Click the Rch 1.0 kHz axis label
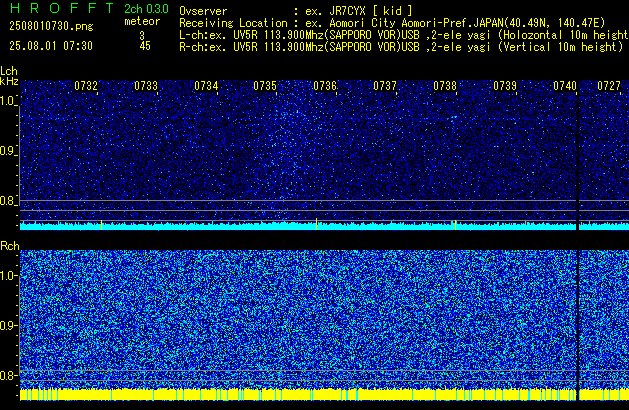 [8, 276]
